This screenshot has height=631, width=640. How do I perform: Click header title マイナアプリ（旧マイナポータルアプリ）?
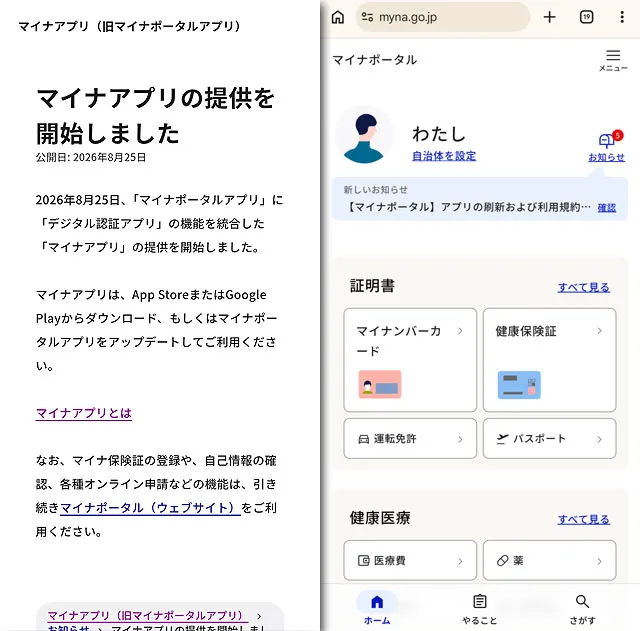pos(131,26)
